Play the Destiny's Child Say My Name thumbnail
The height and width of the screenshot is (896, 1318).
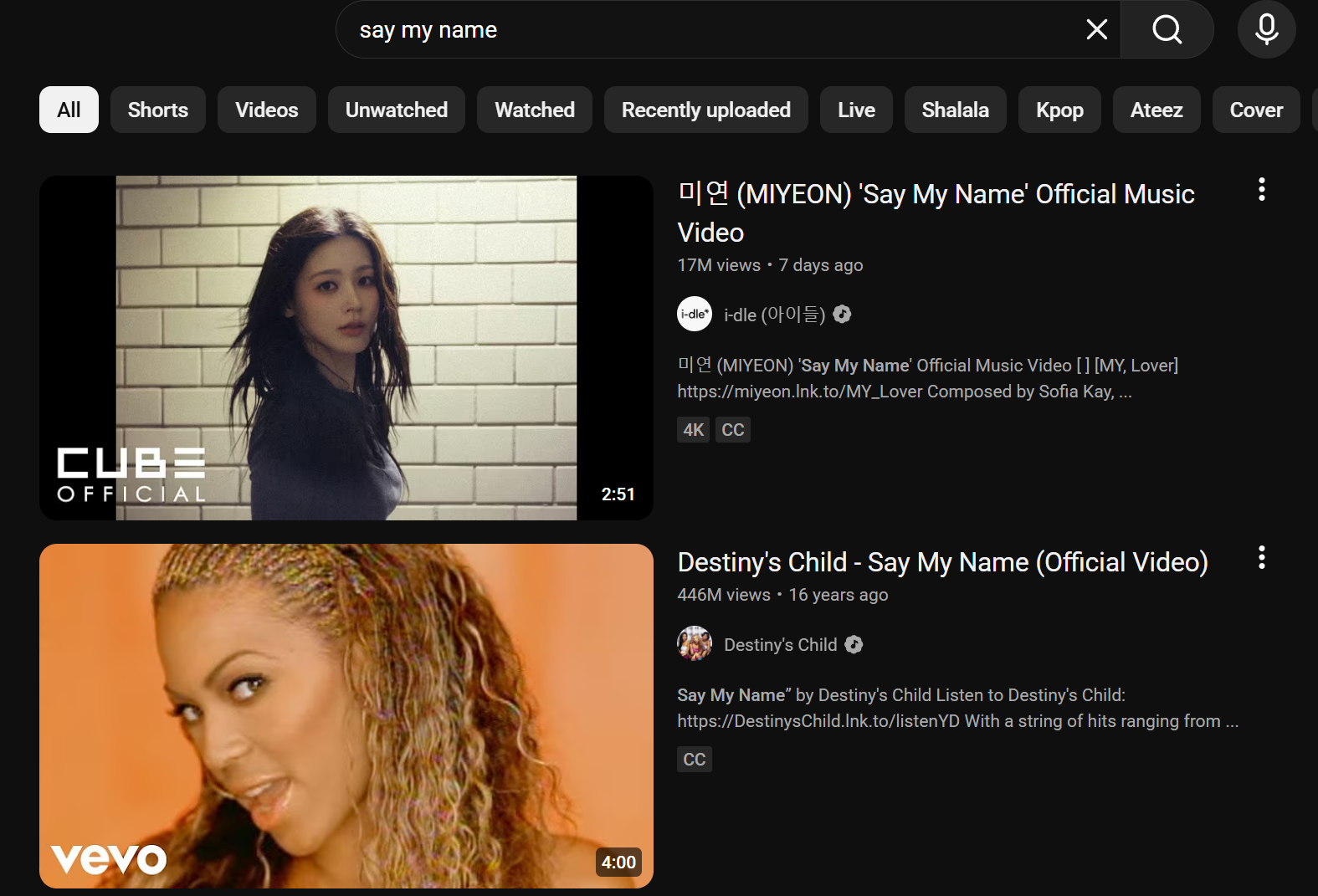[346, 716]
